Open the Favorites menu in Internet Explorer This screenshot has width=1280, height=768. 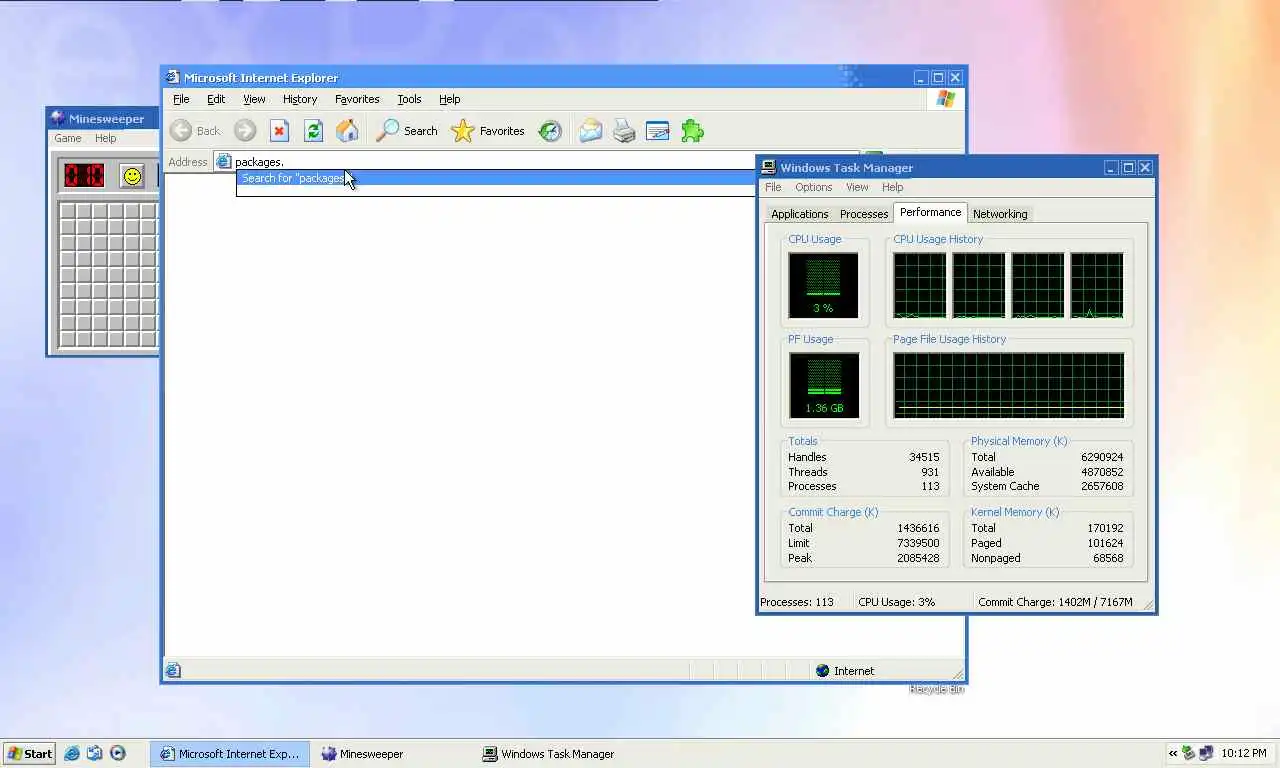click(x=357, y=99)
